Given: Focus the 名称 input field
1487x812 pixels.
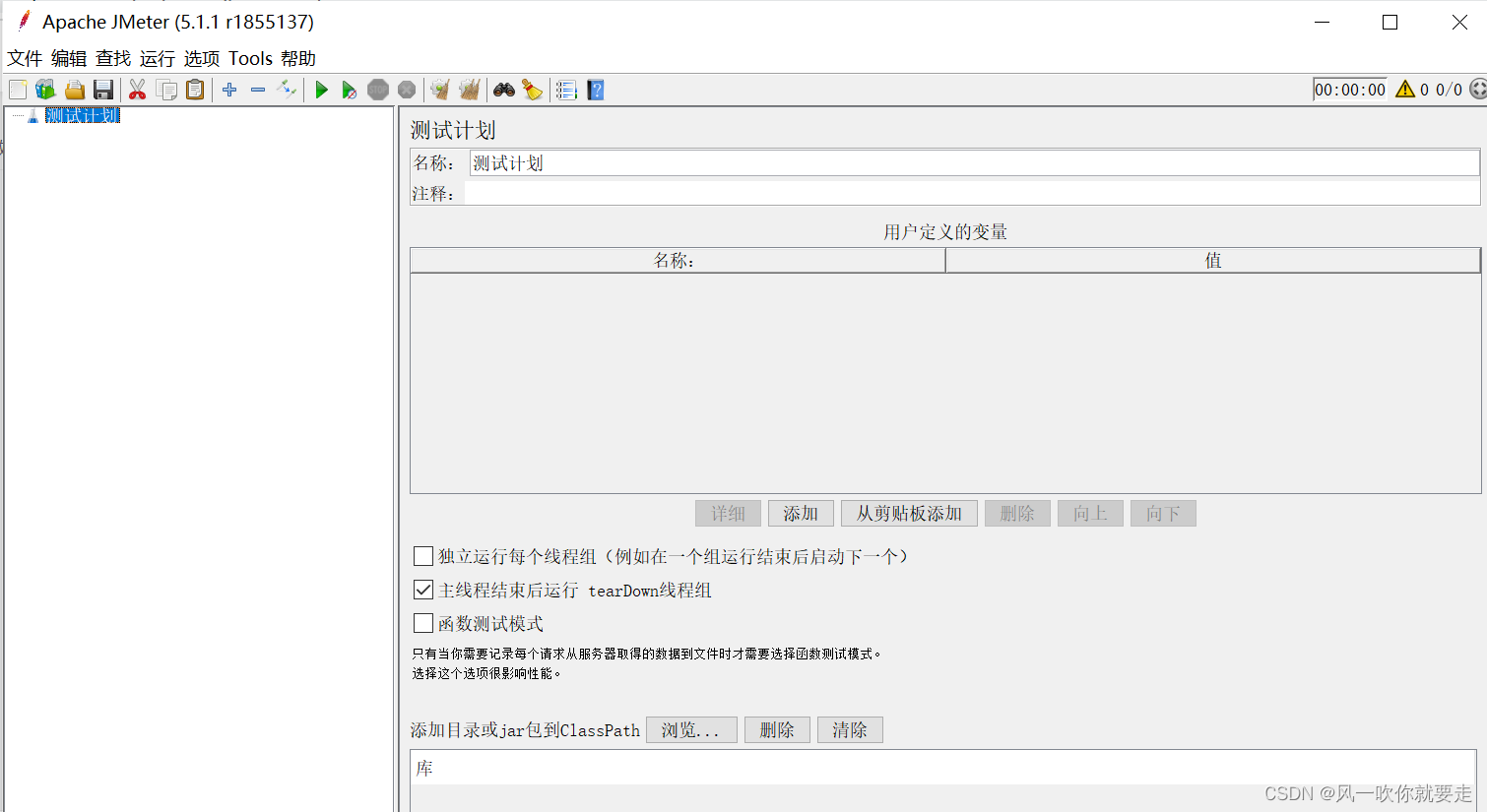Looking at the screenshot, I should point(974,162).
